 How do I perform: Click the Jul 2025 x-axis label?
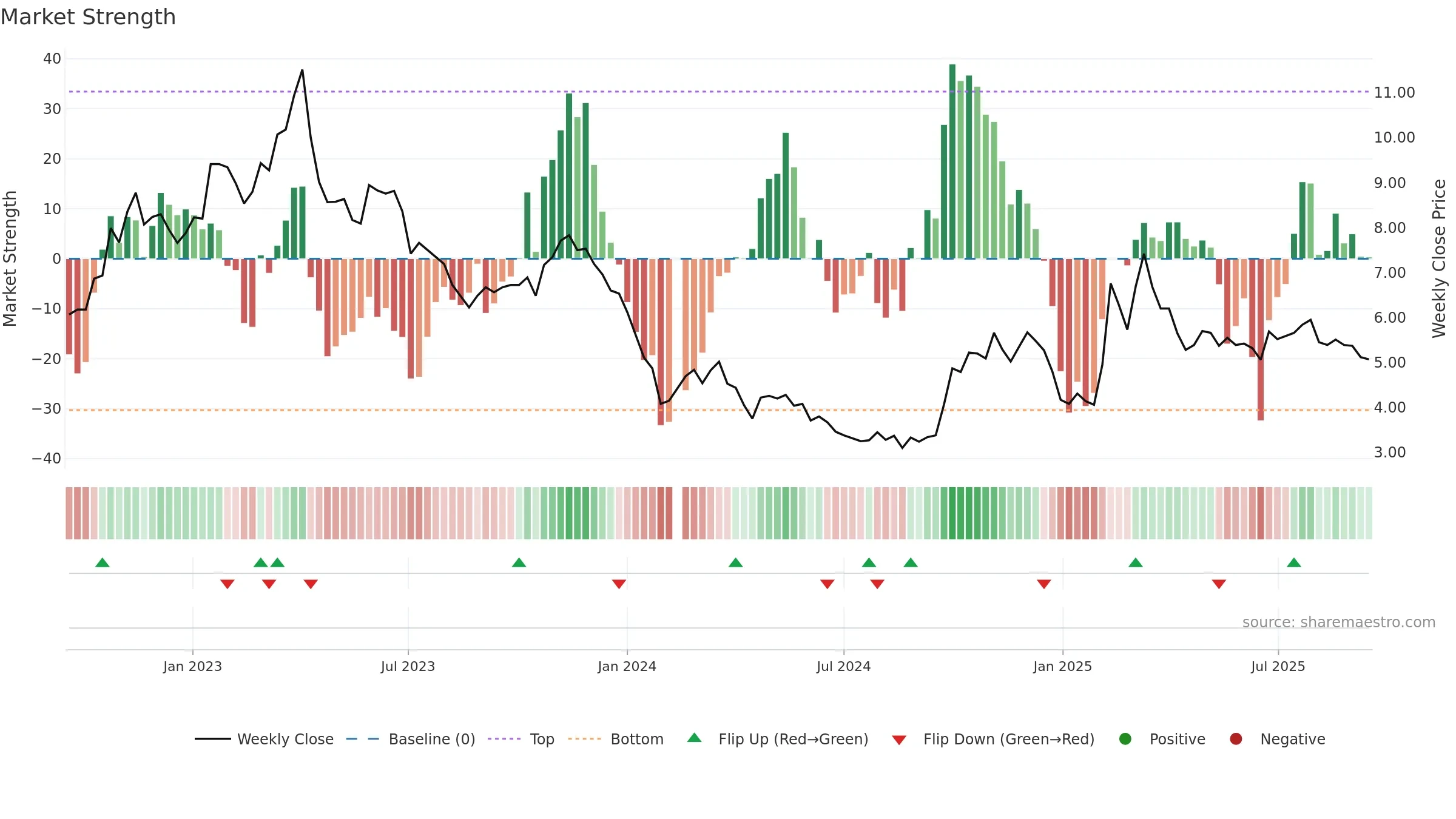pos(1278,666)
